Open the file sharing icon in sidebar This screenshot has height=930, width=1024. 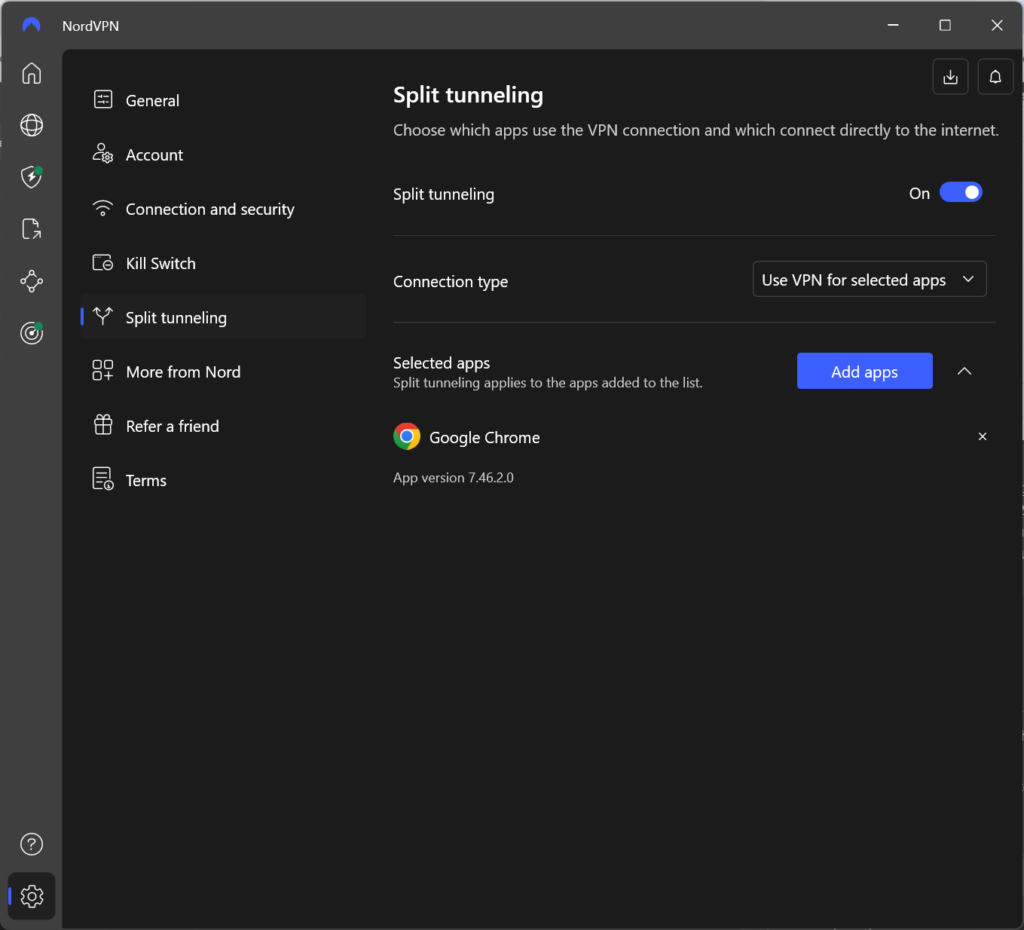31,229
